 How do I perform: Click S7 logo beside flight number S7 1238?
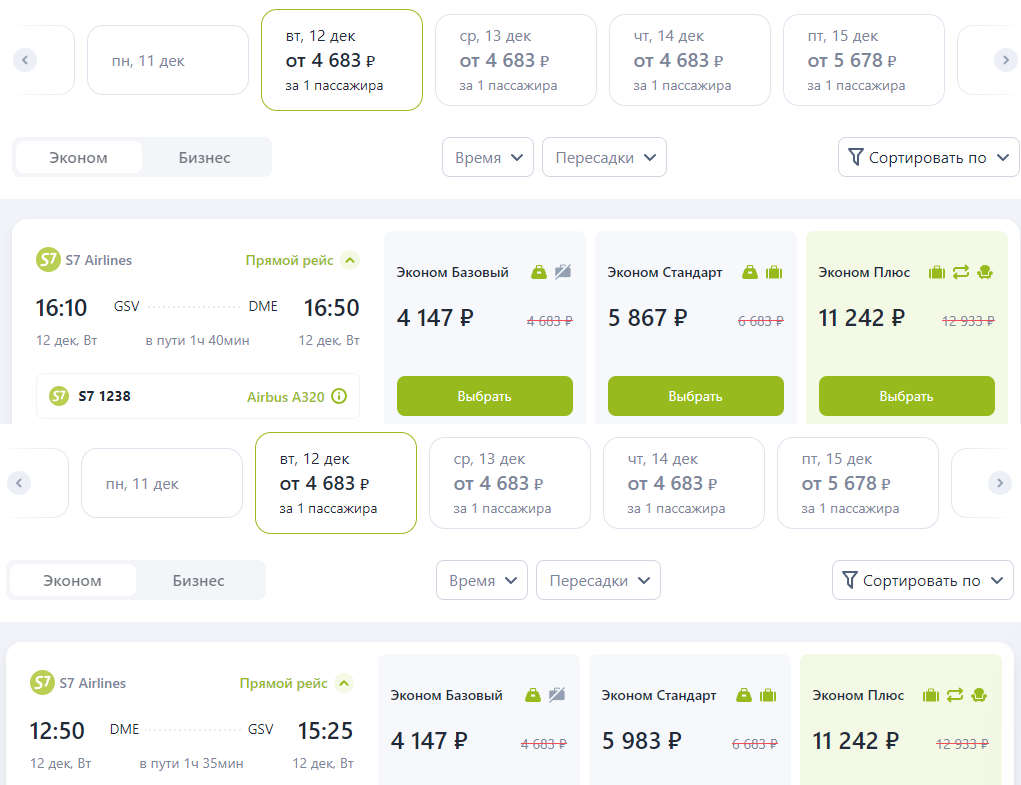[x=59, y=396]
